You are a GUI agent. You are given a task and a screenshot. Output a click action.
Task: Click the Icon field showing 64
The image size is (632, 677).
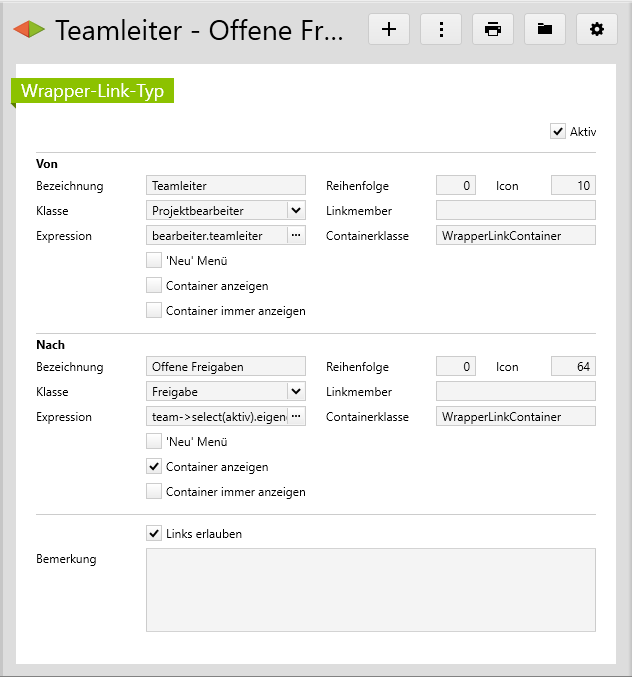point(573,367)
